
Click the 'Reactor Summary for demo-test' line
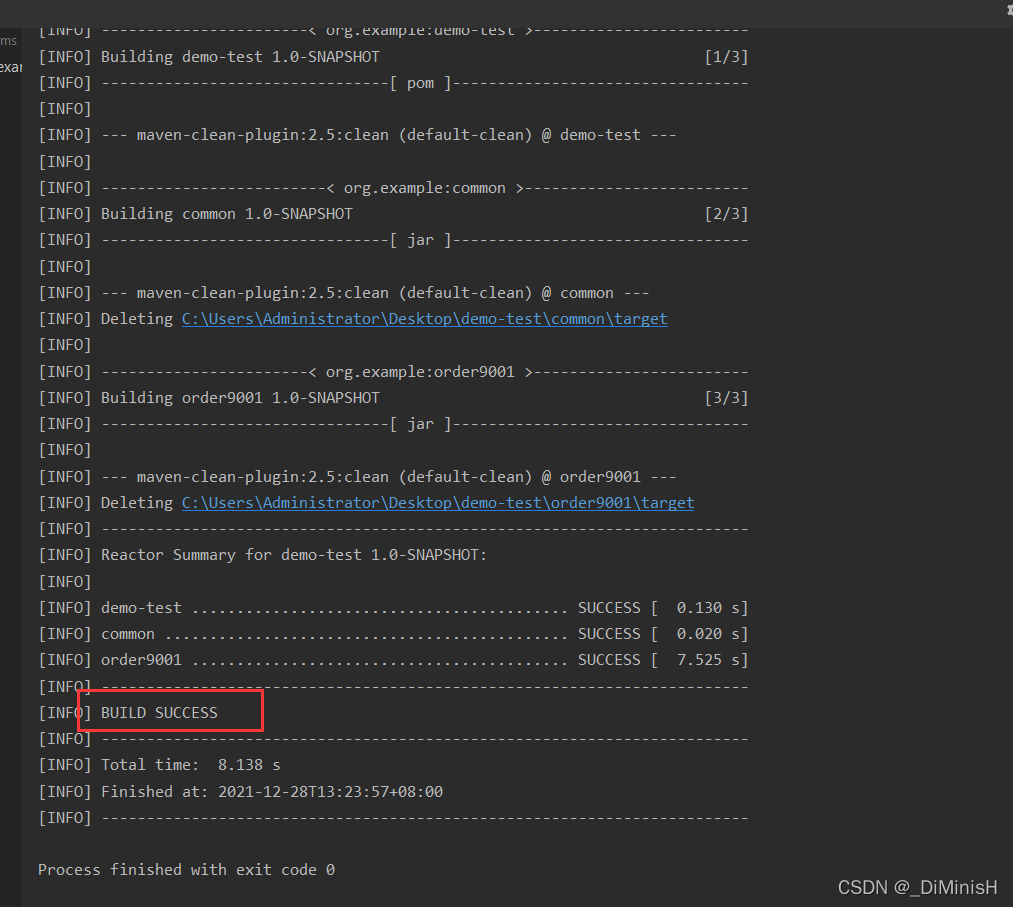tap(263, 555)
